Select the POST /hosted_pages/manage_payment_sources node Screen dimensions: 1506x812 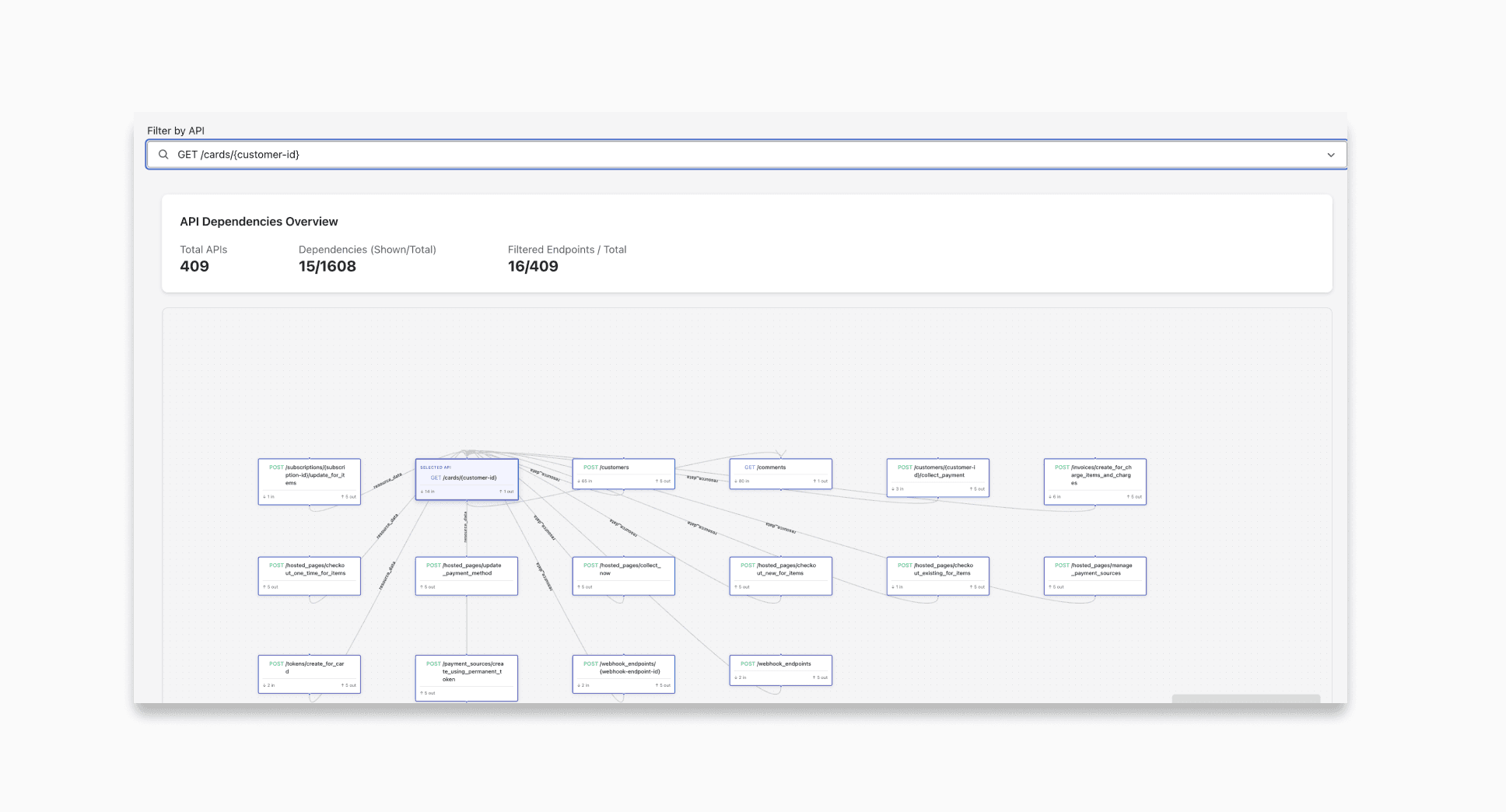[x=1094, y=575]
